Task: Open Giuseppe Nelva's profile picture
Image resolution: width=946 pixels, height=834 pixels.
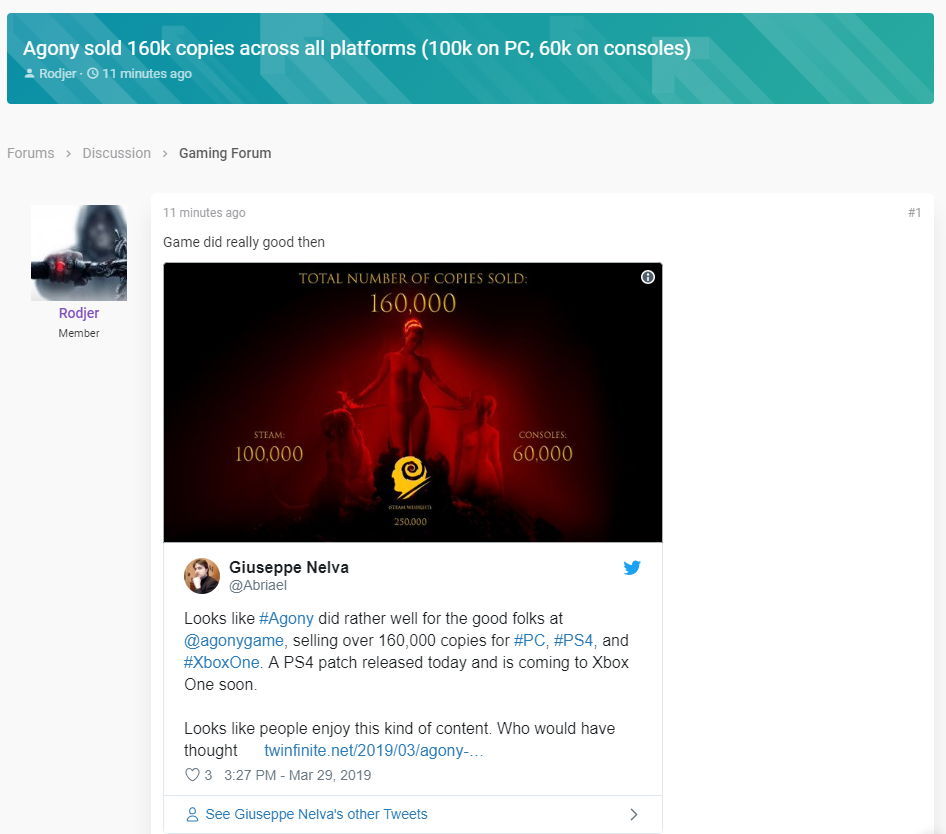Action: pyautogui.click(x=202, y=576)
